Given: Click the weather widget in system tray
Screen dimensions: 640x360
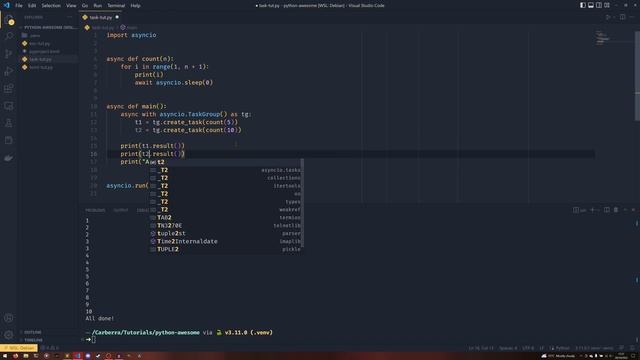Looking at the screenshot, I should [558, 356].
